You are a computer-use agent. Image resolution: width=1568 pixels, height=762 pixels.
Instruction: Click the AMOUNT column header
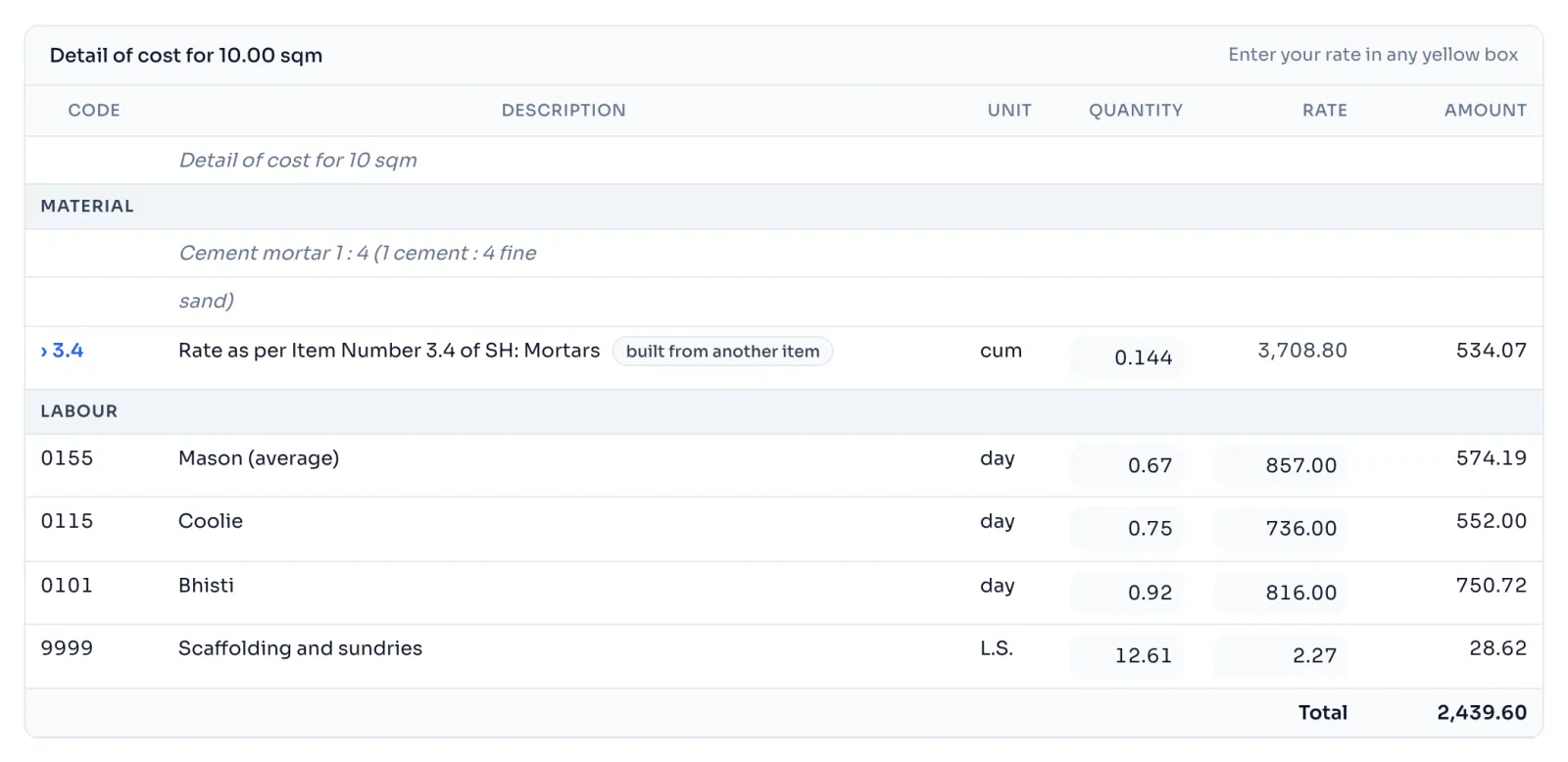[x=1486, y=111]
